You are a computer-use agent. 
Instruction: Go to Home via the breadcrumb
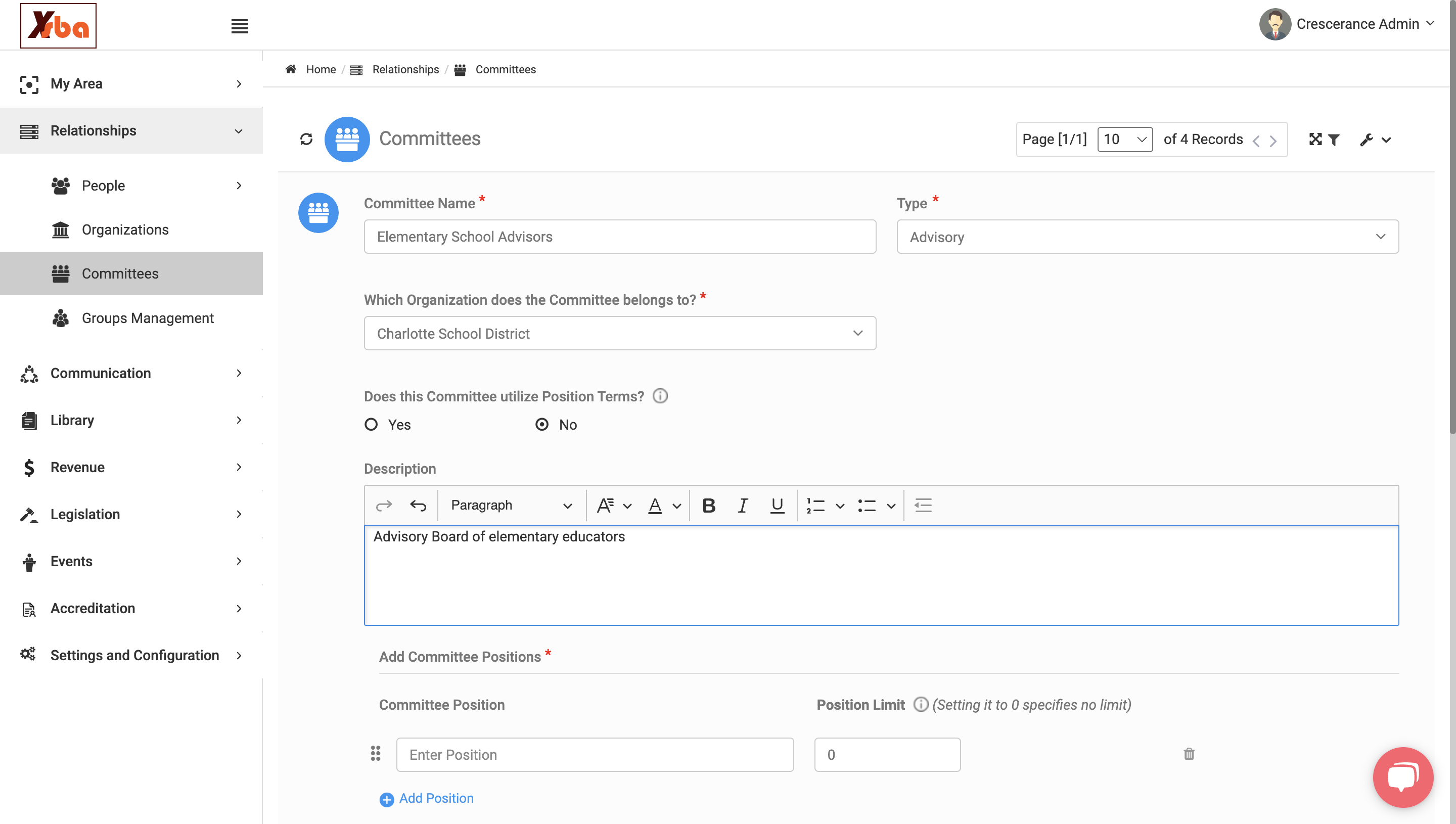click(x=321, y=69)
